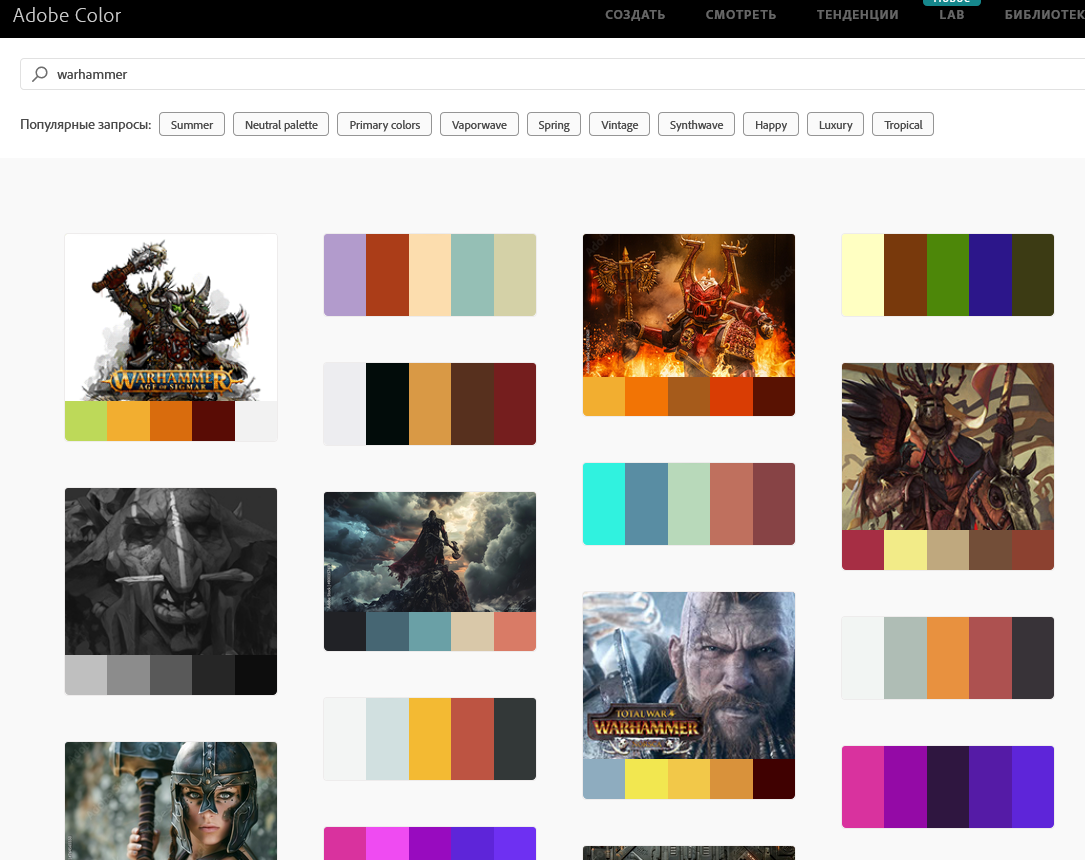
Task: Click the salmon swatch under stormy mountain image
Action: (515, 631)
